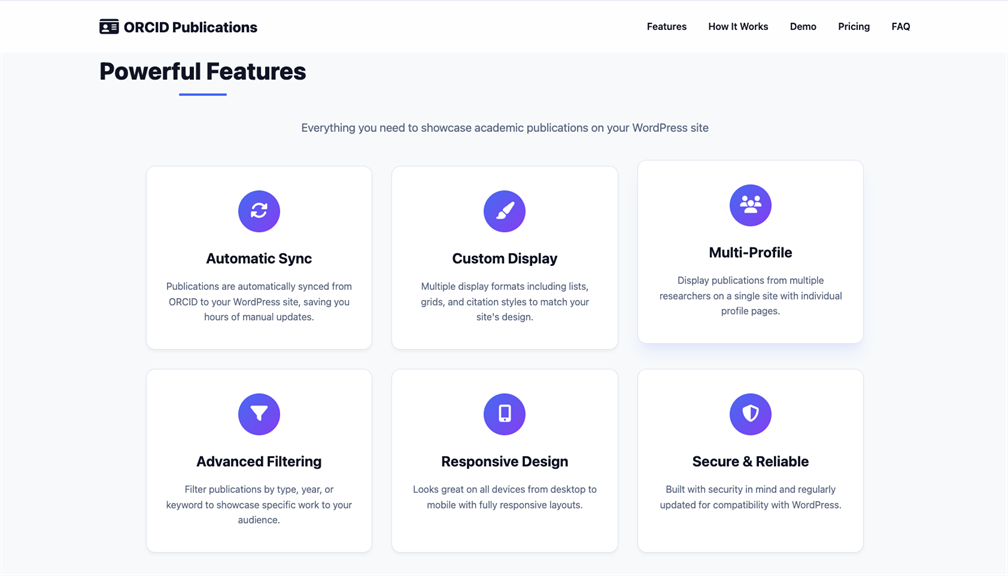Click the ORCID Publications ID card logo icon
Screen dimensions: 1008x576
tap(109, 27)
